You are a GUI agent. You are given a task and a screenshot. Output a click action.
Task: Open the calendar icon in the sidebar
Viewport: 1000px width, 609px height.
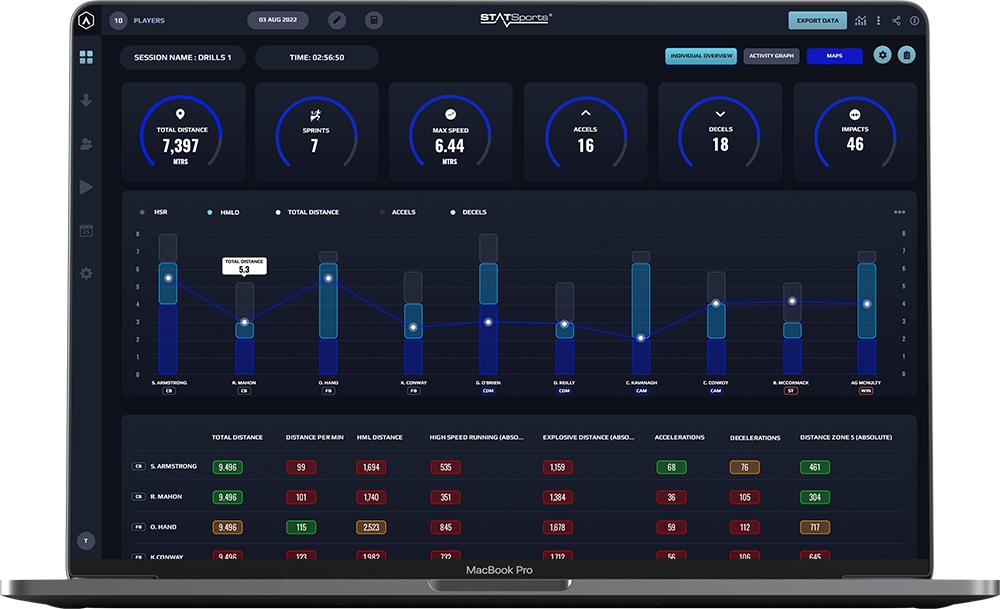click(87, 230)
